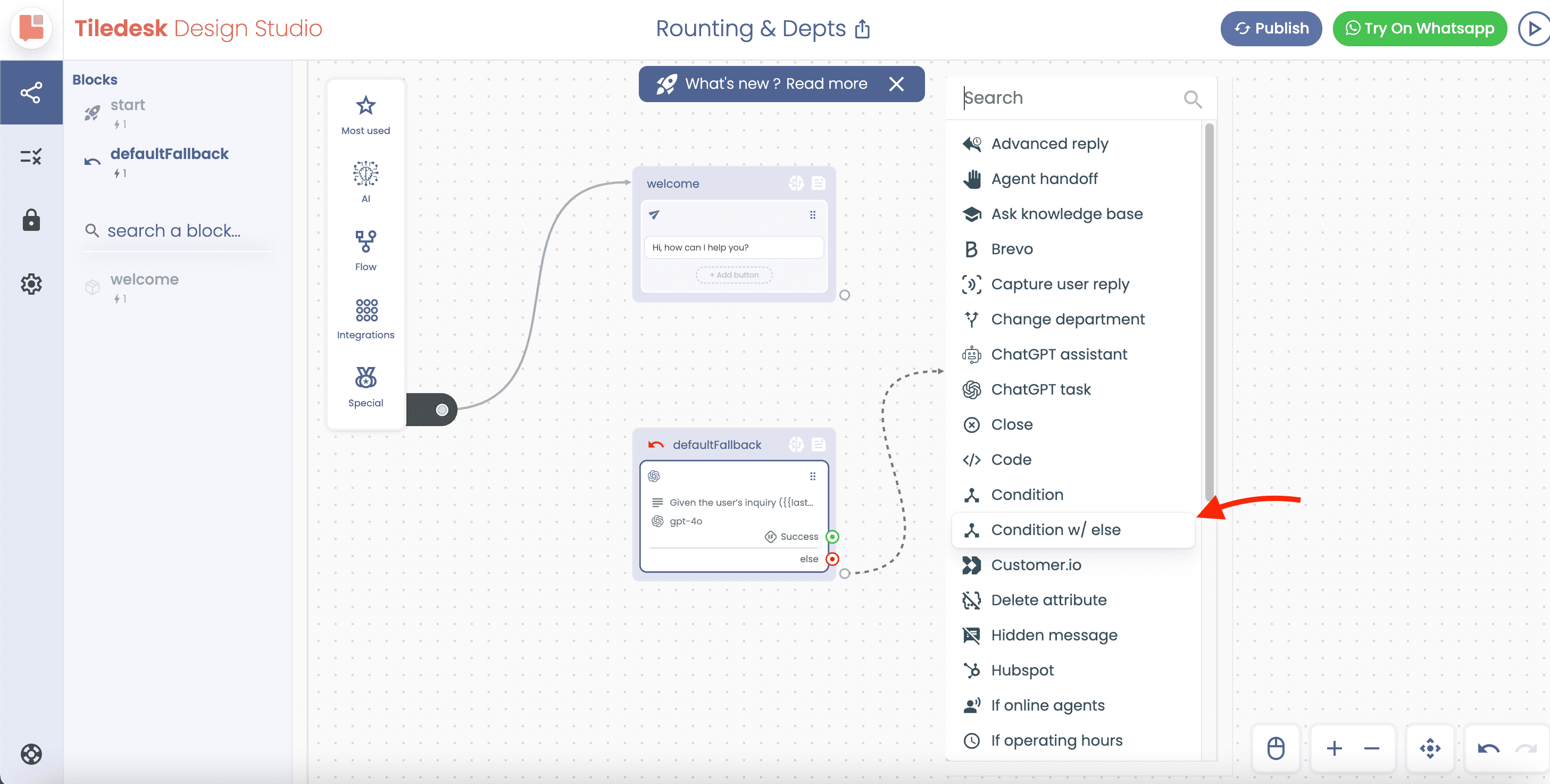Click the actions list scrollbar
The height and width of the screenshot is (784, 1550).
pyautogui.click(x=1209, y=313)
